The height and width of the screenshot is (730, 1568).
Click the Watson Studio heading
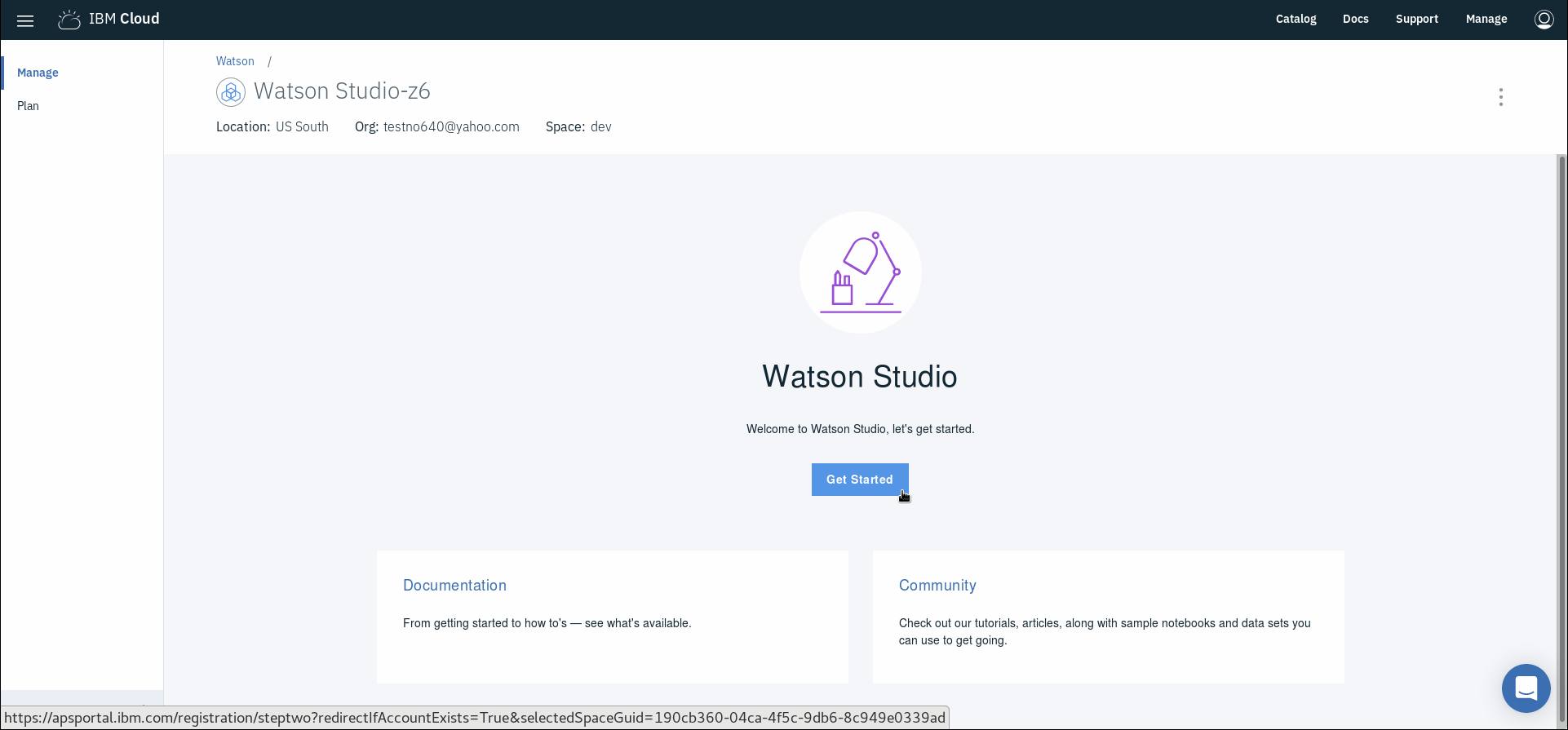pyautogui.click(x=860, y=377)
